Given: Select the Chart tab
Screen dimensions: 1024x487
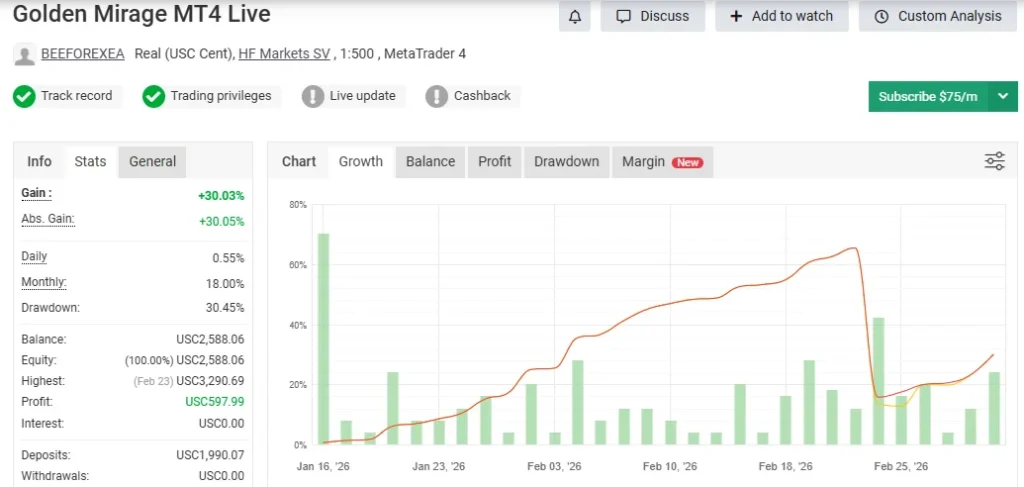Looking at the screenshot, I should 298,161.
